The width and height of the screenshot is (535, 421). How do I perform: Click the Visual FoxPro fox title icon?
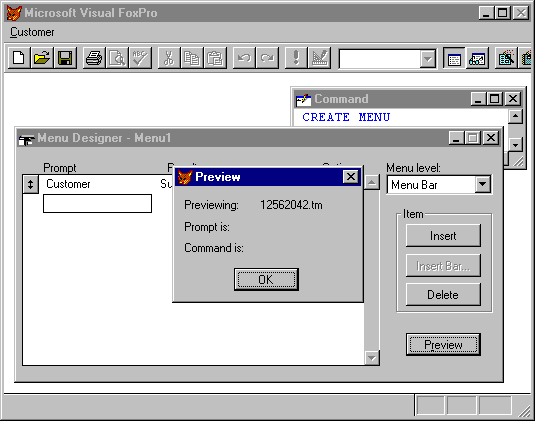pos(14,13)
